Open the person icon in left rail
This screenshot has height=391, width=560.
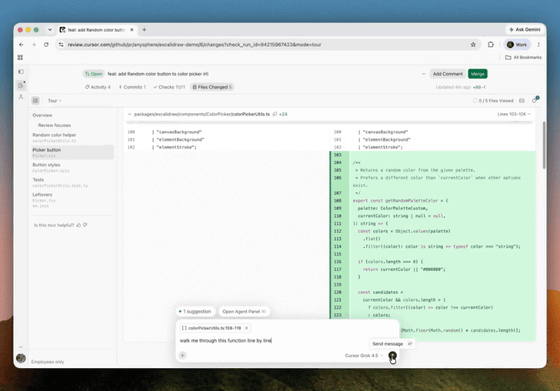coord(21,97)
